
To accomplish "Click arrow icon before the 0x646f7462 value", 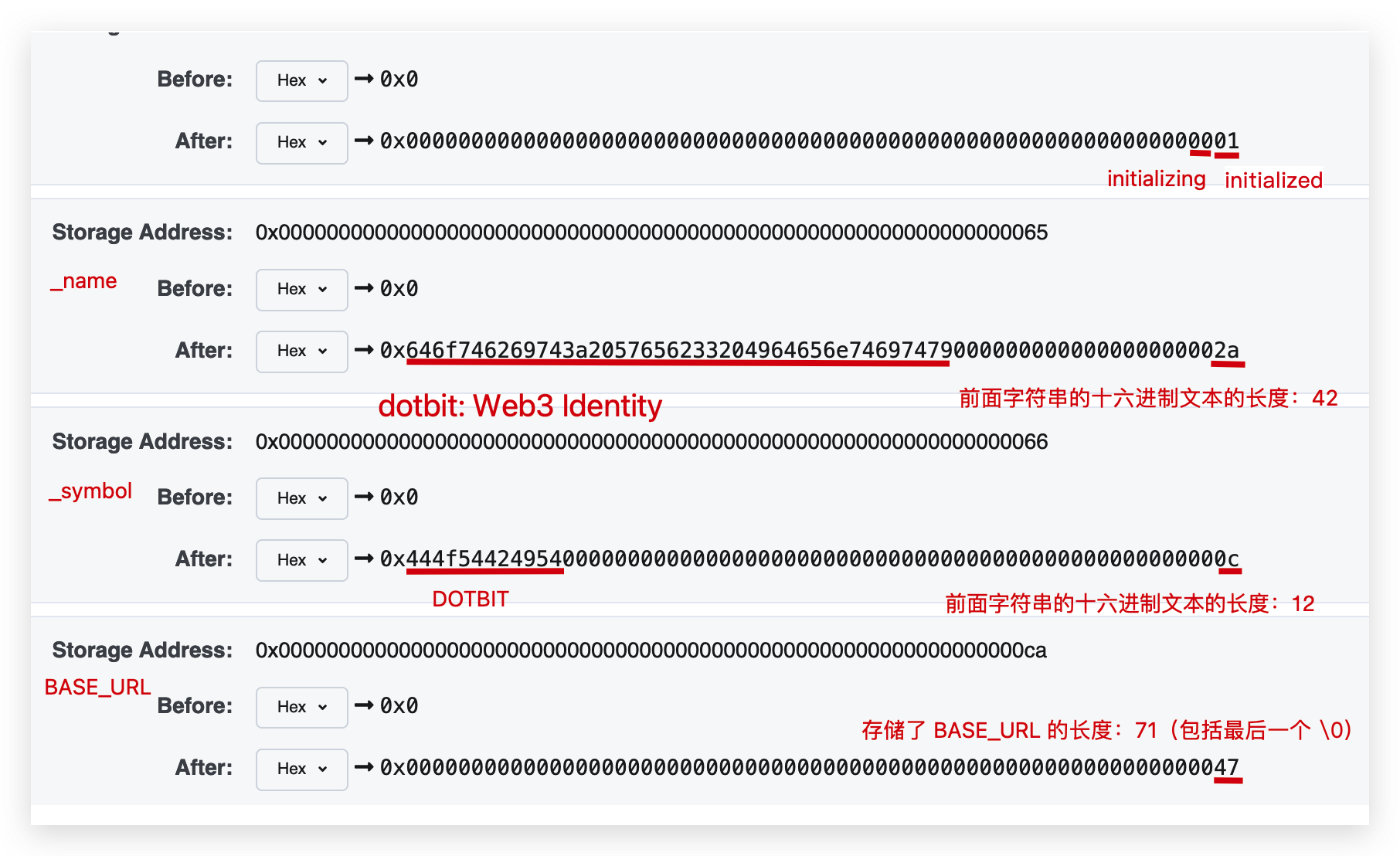I will tap(364, 350).
